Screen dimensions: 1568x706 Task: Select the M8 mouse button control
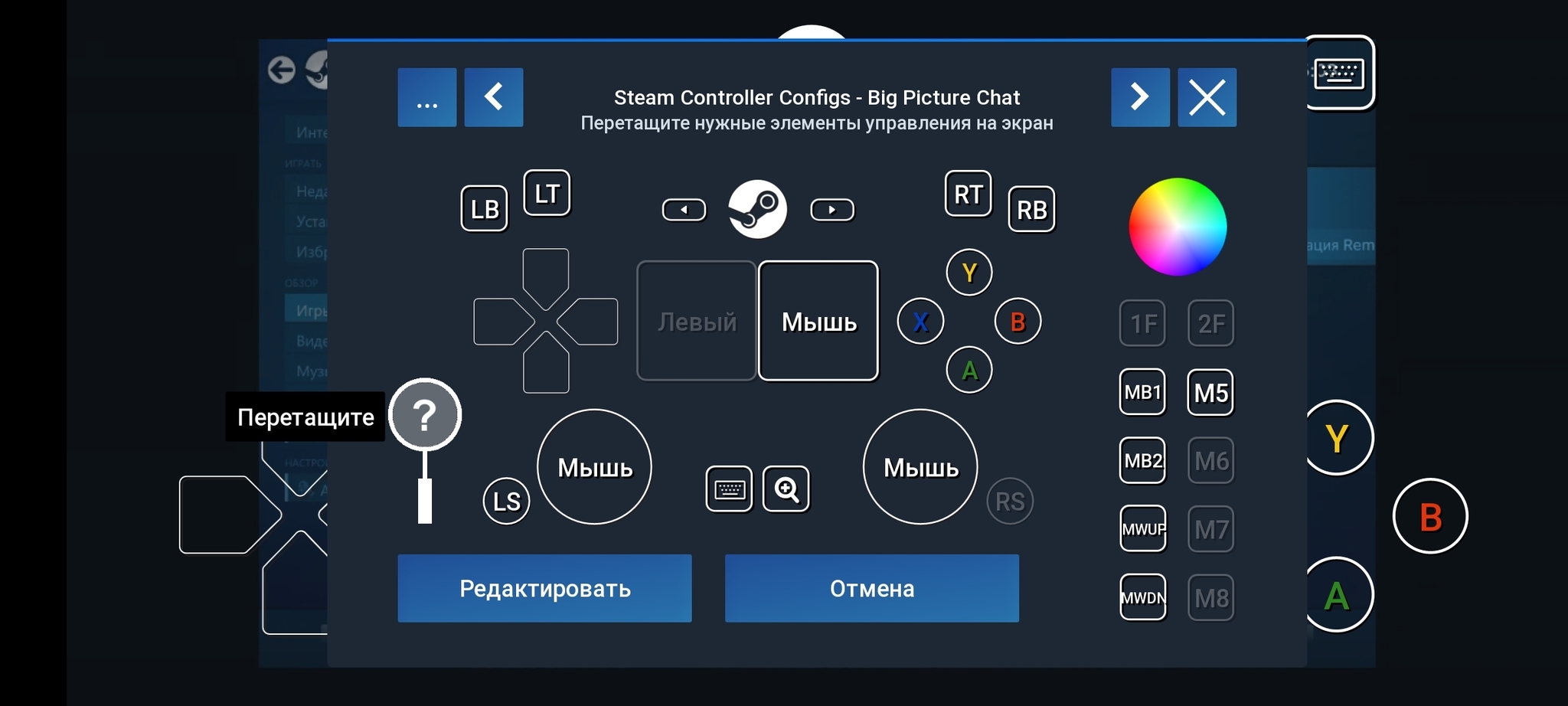coord(1211,597)
